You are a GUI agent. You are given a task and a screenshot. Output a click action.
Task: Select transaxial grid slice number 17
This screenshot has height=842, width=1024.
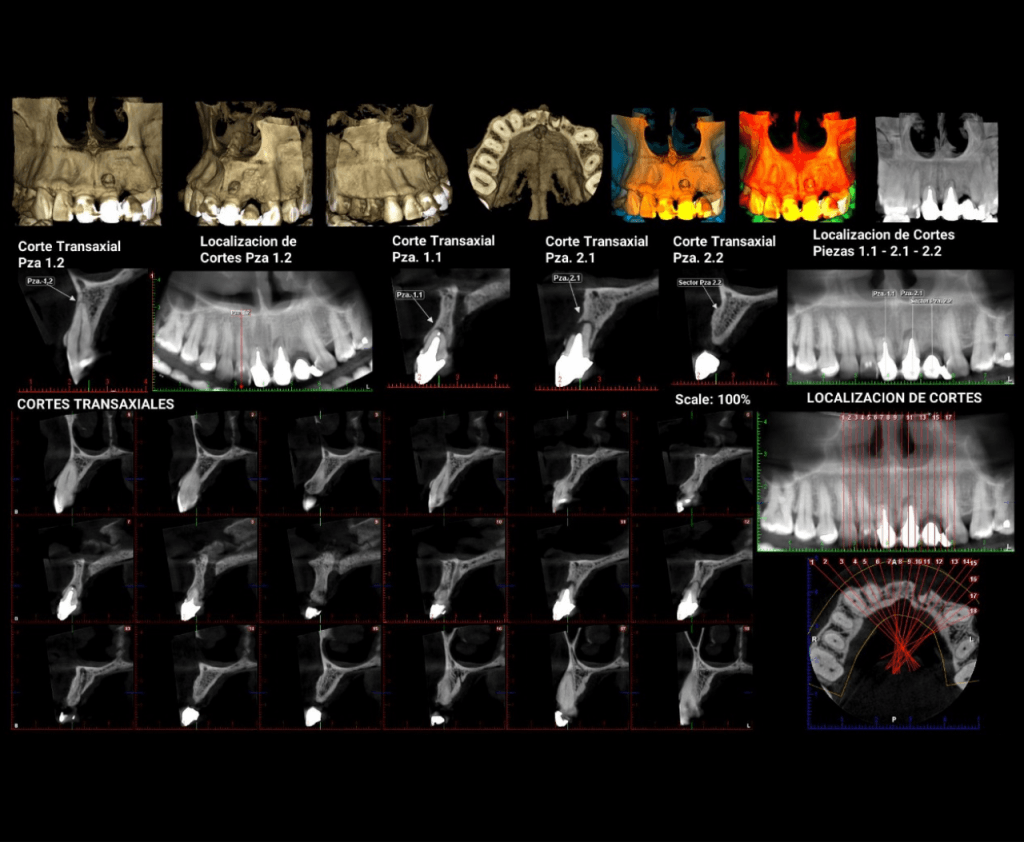click(x=569, y=677)
